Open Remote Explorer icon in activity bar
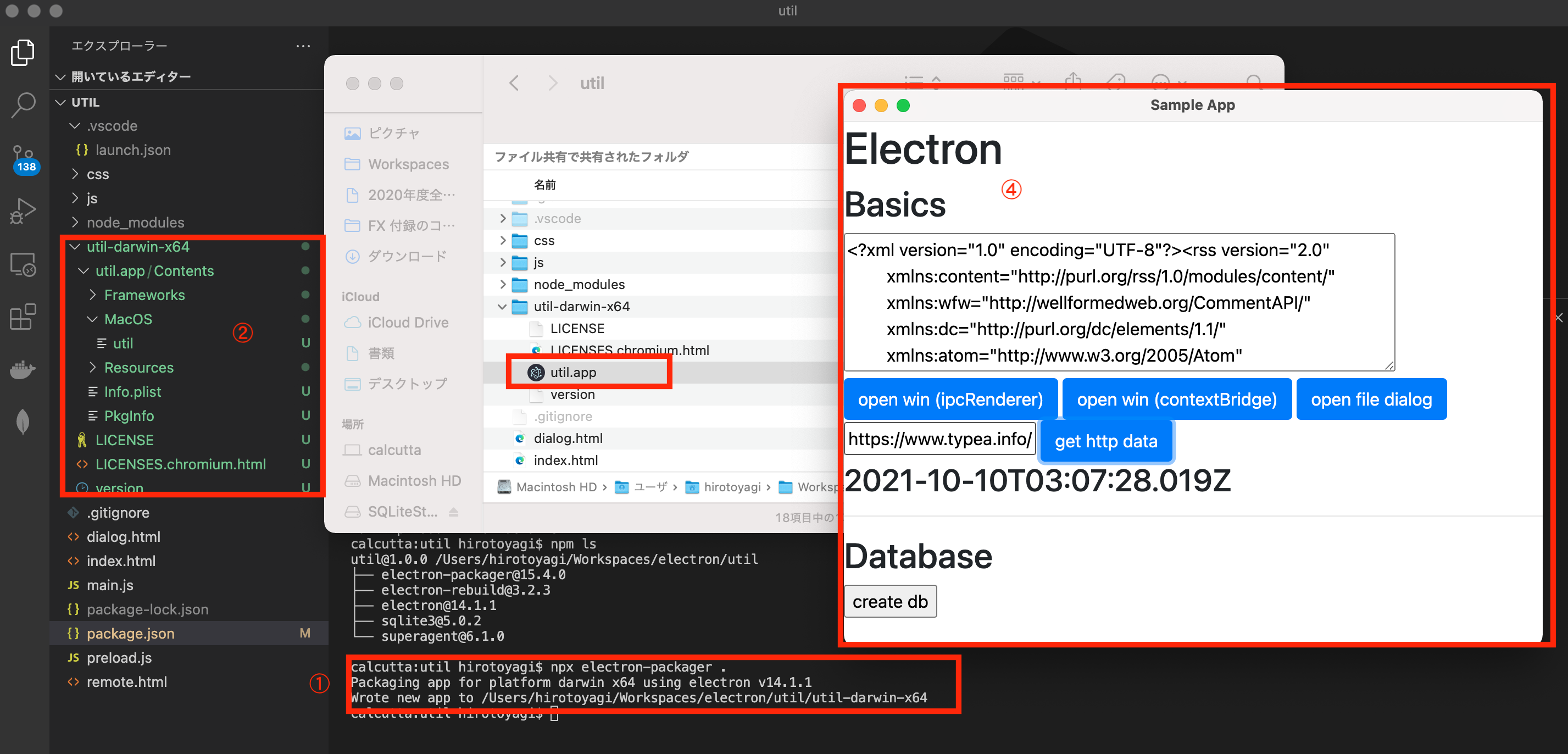The image size is (1568, 754). pos(23,264)
